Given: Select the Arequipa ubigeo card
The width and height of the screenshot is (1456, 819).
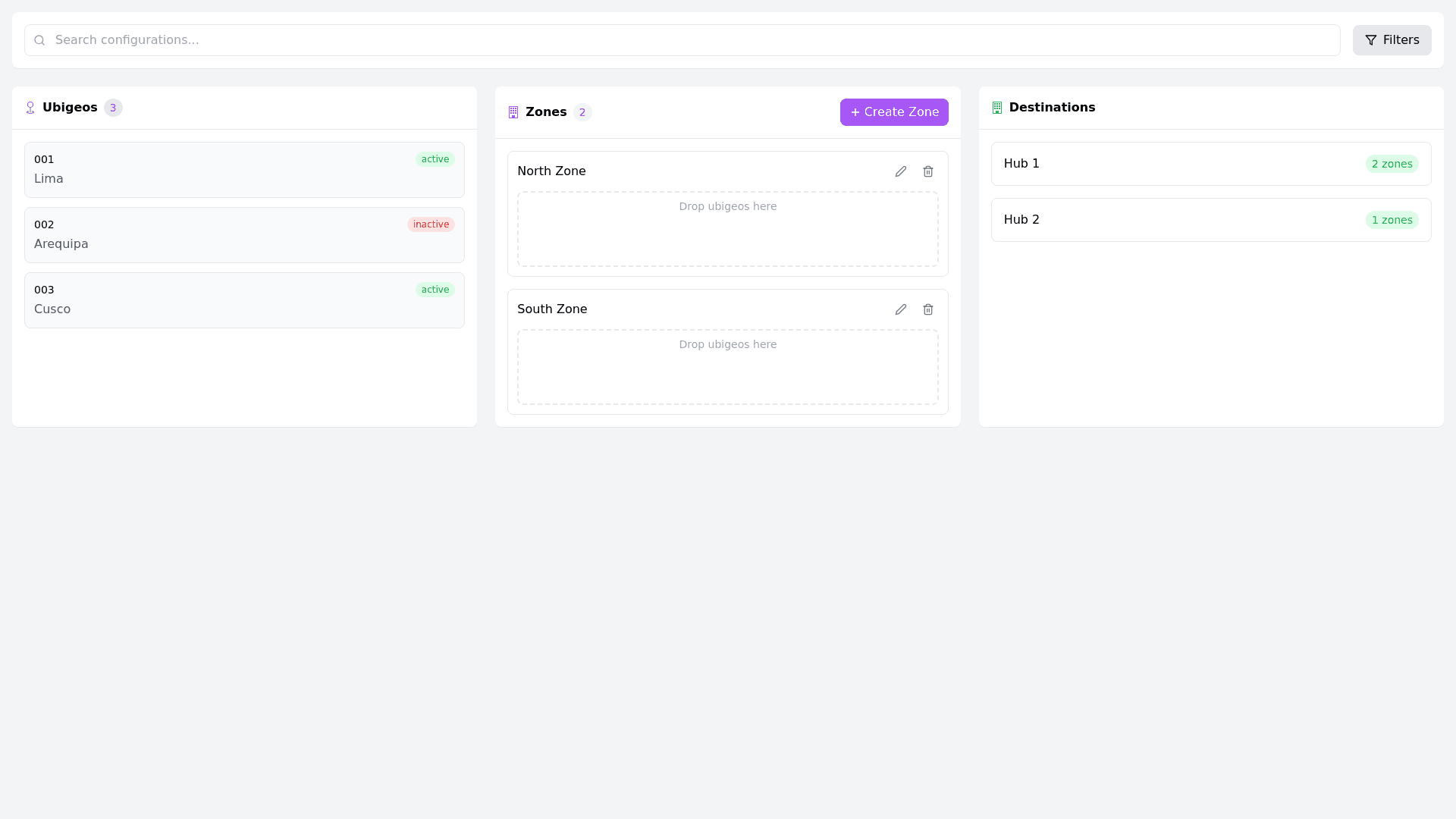Looking at the screenshot, I should (x=244, y=235).
